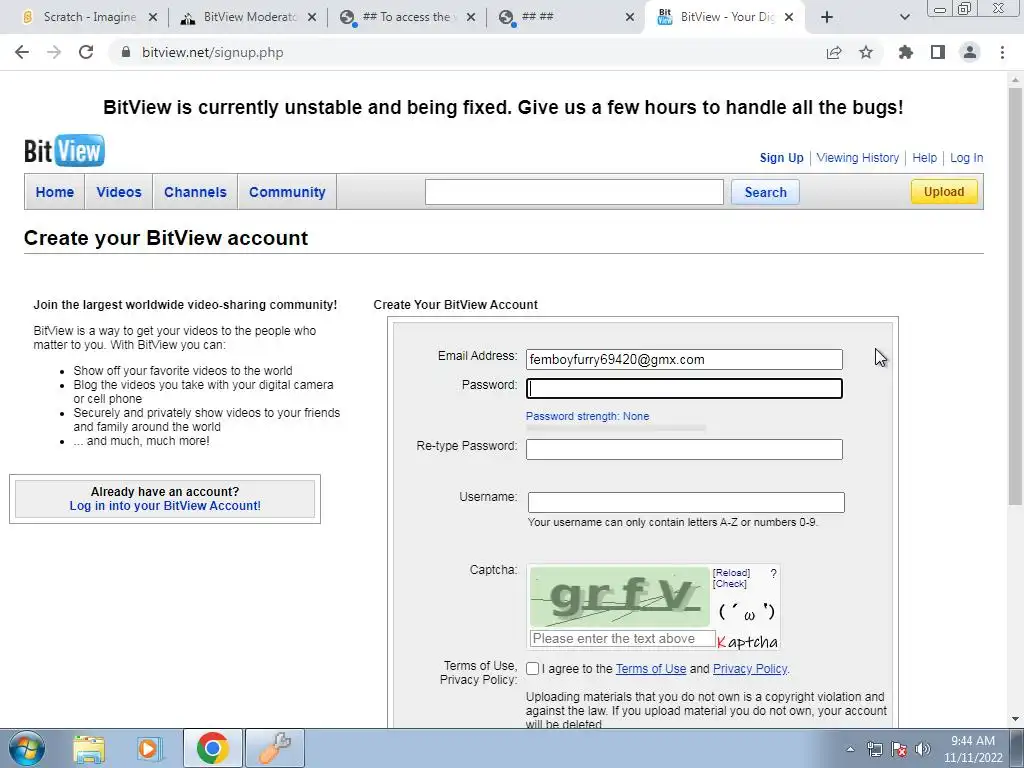
Task: Click the captcha text entry box
Action: click(x=622, y=639)
